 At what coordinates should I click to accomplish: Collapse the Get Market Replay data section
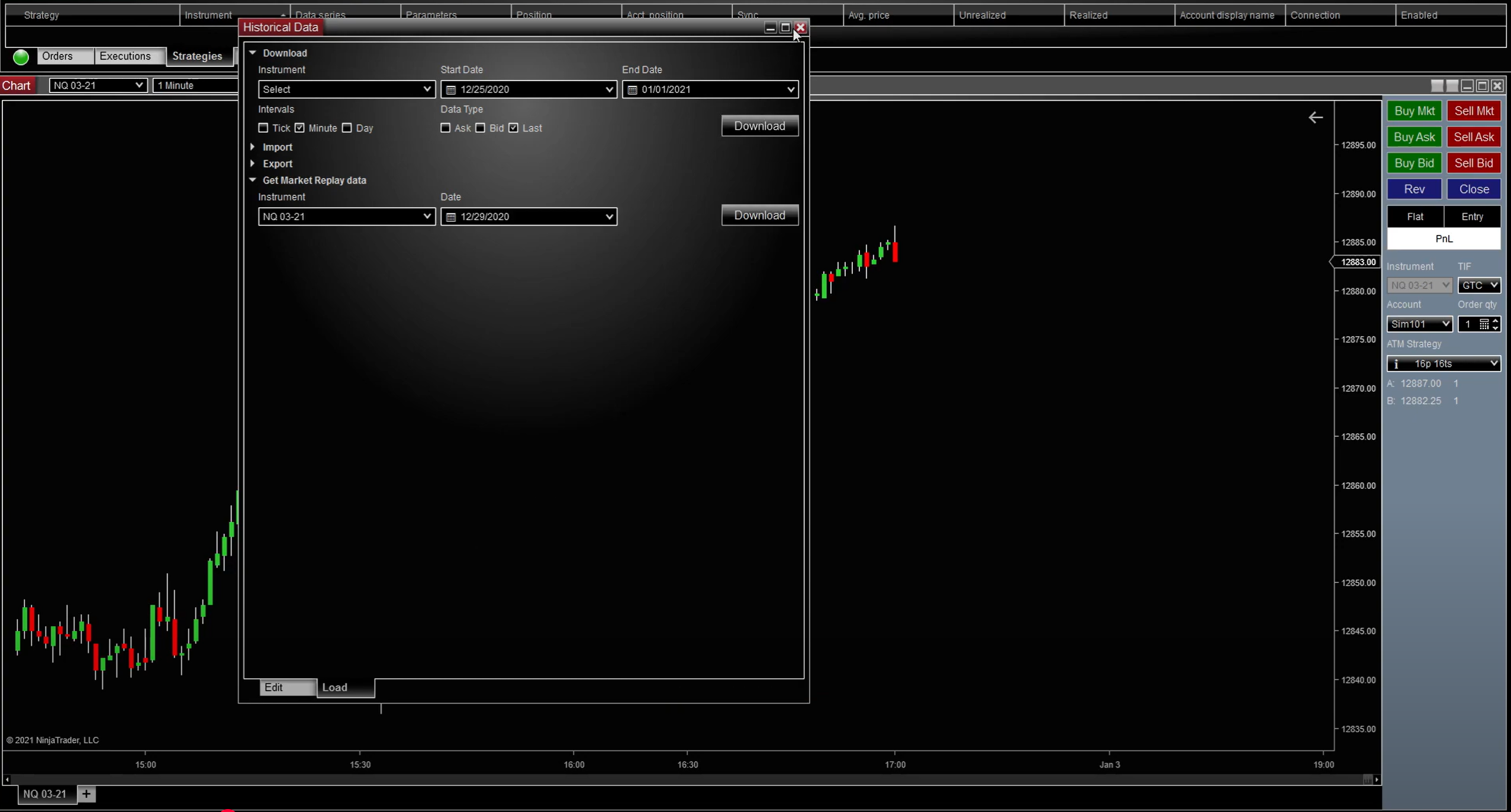253,180
